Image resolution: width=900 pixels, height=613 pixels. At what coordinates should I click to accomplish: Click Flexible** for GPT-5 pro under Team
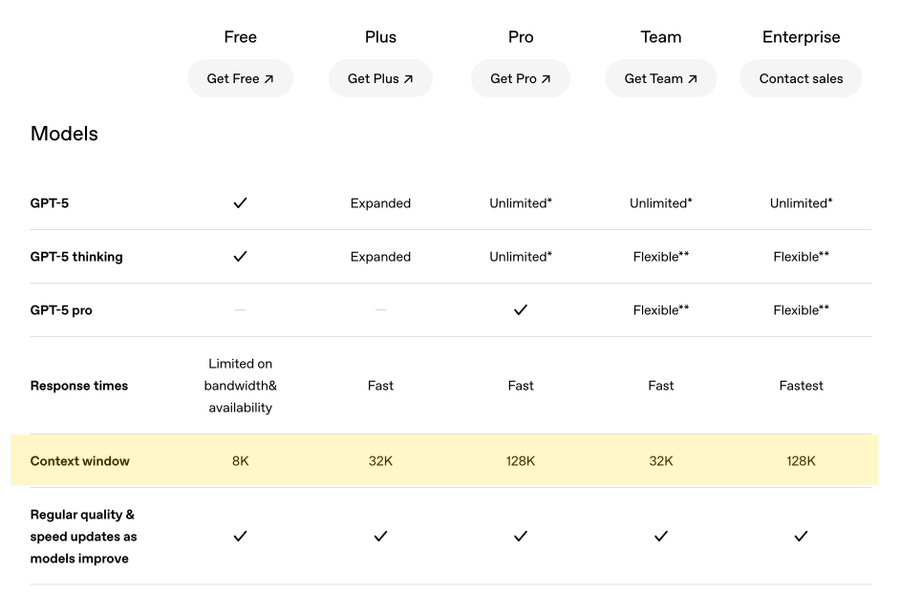pos(661,310)
